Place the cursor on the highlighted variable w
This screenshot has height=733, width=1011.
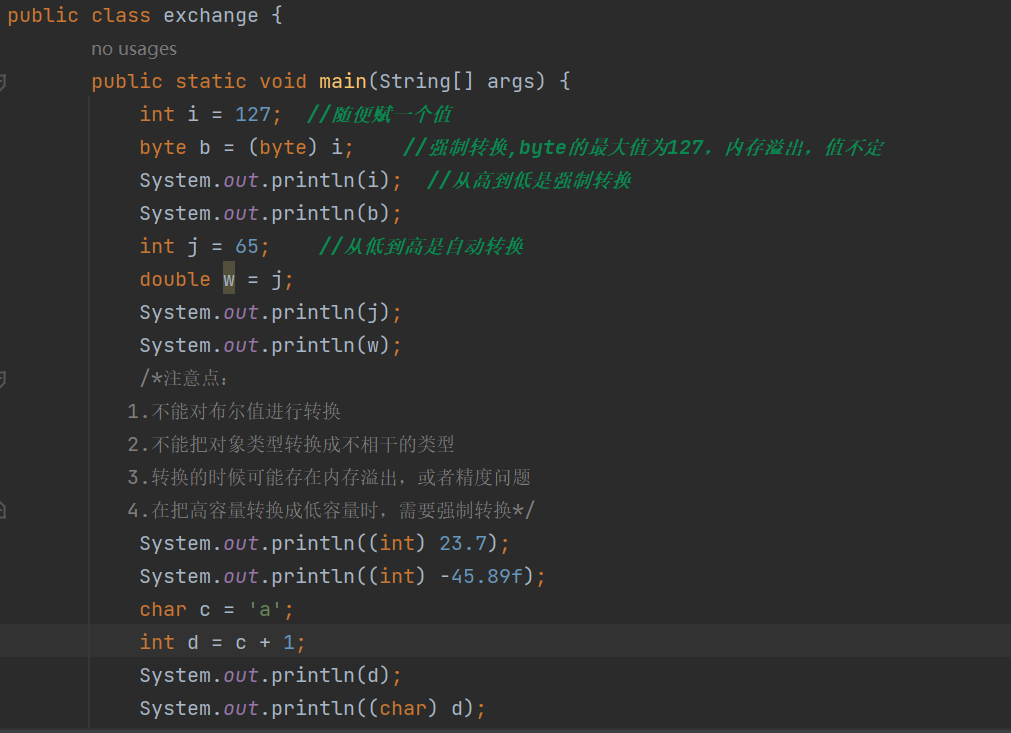click(229, 279)
